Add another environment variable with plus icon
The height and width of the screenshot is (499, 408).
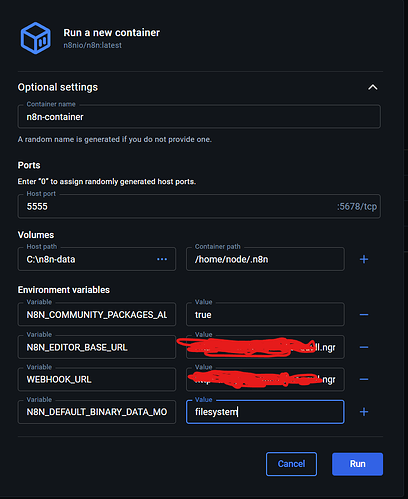[x=364, y=412]
